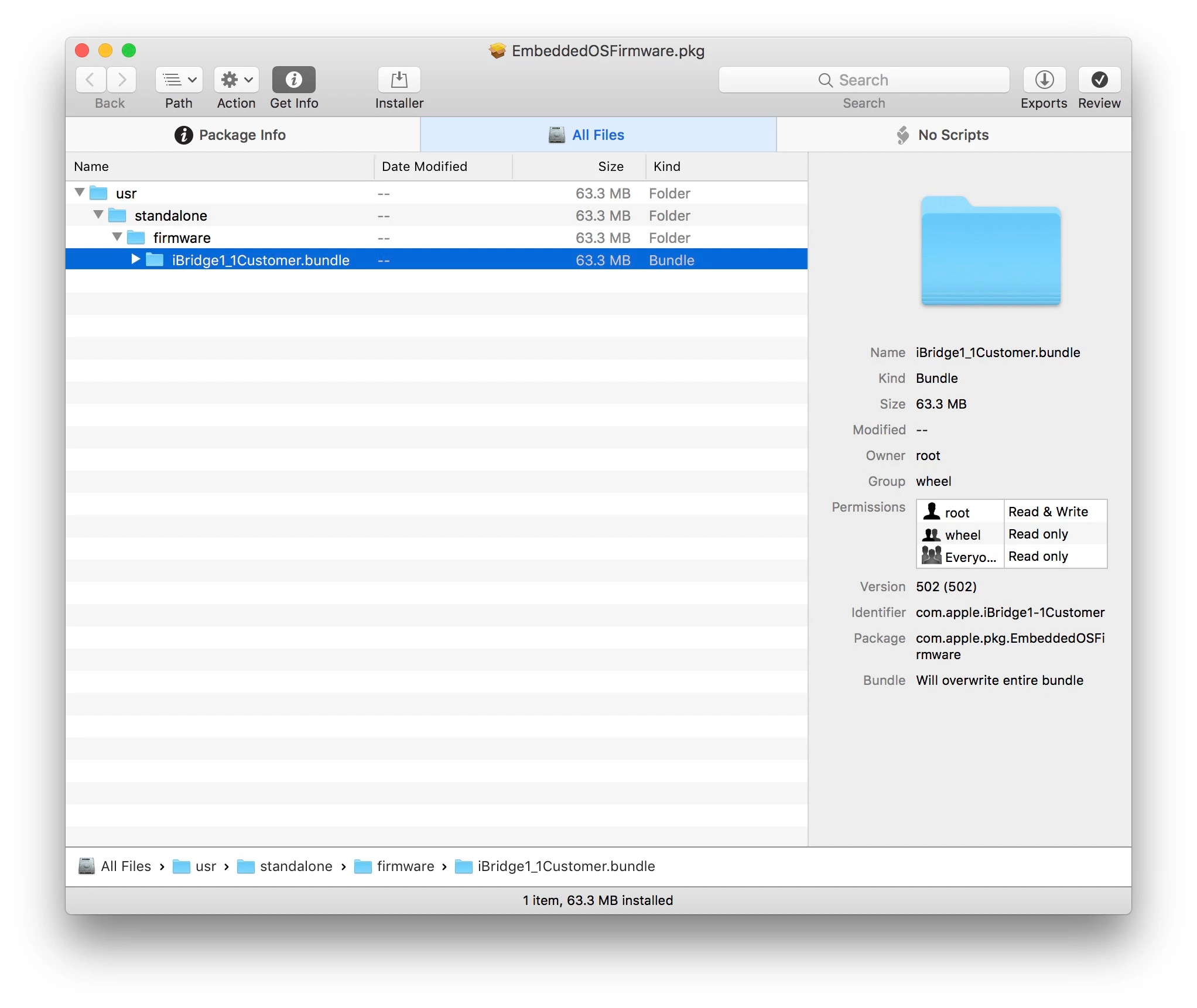The height and width of the screenshot is (1008, 1197).
Task: Open the Path dropdown menu
Action: point(179,80)
